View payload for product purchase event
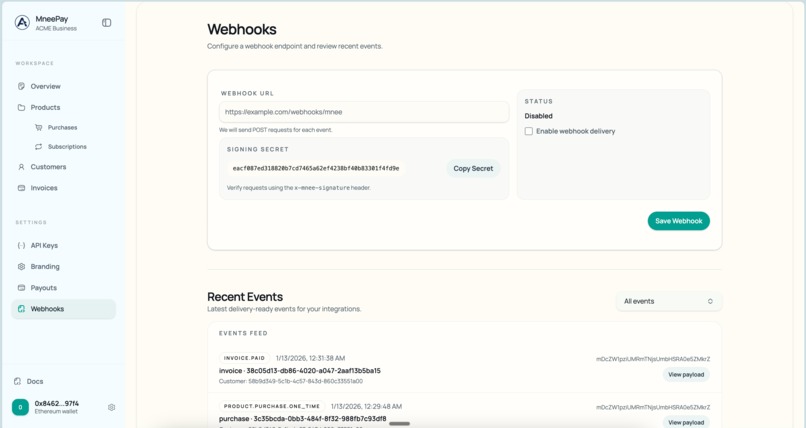 click(686, 422)
